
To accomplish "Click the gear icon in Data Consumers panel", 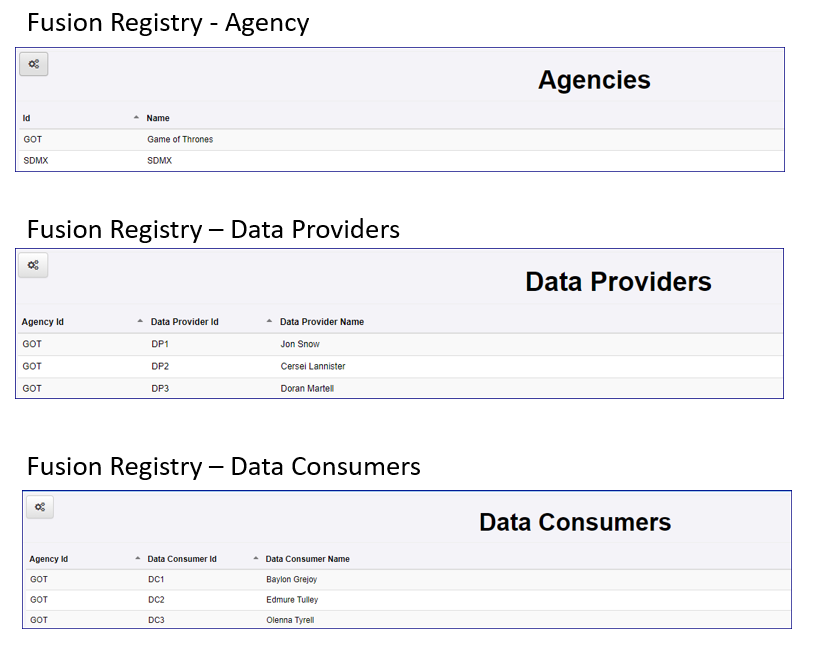I will (x=39, y=507).
